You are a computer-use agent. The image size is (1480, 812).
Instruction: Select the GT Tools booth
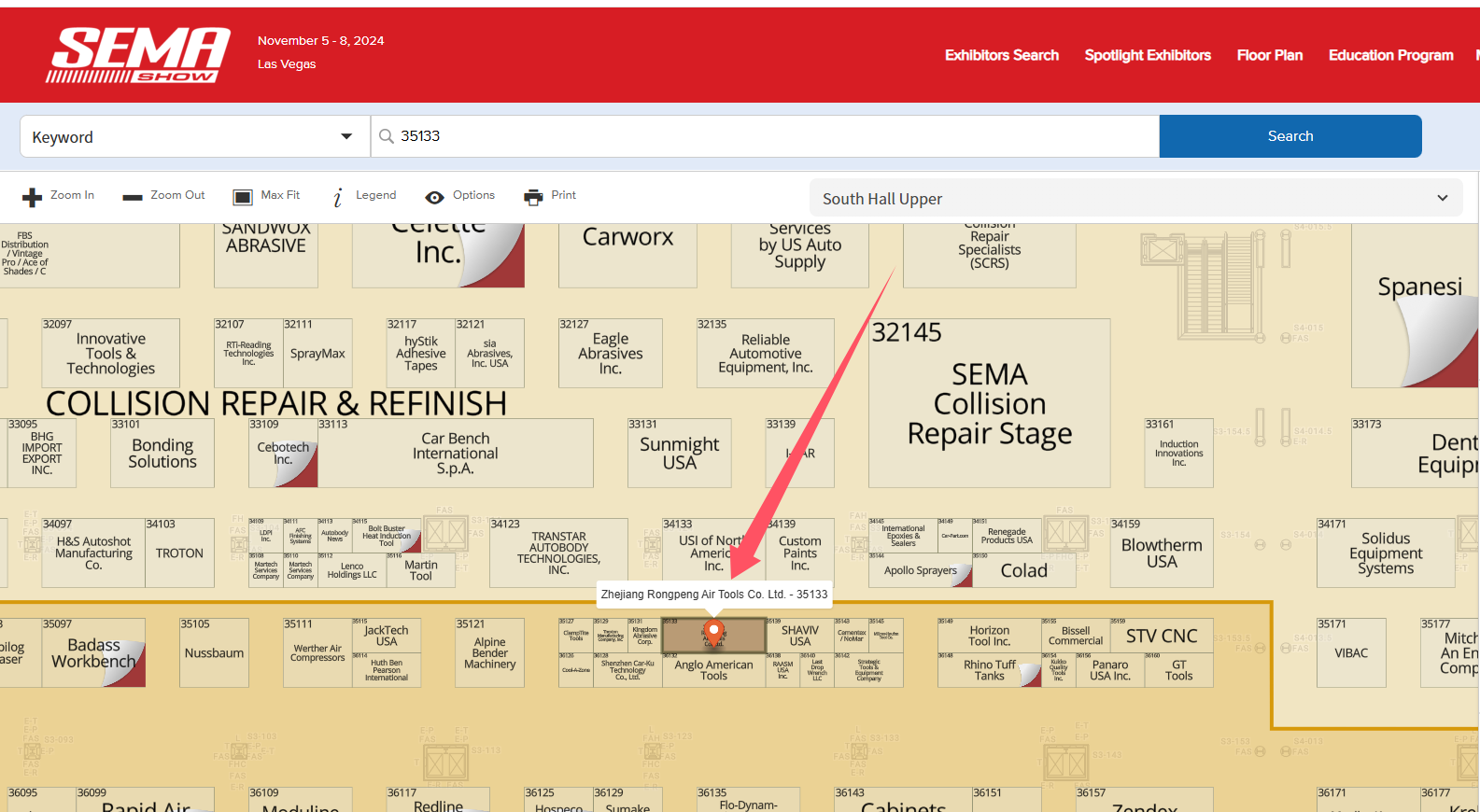coord(1178,670)
